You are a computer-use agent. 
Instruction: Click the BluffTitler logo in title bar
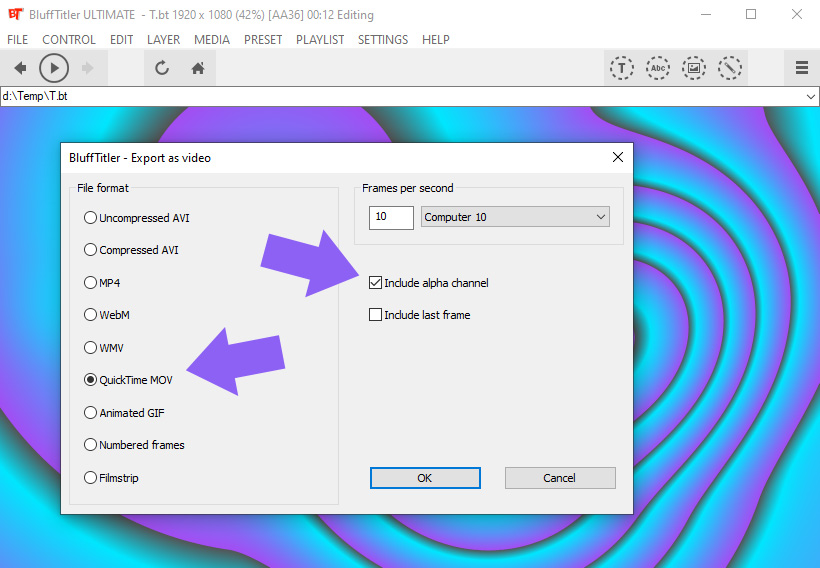click(x=15, y=14)
